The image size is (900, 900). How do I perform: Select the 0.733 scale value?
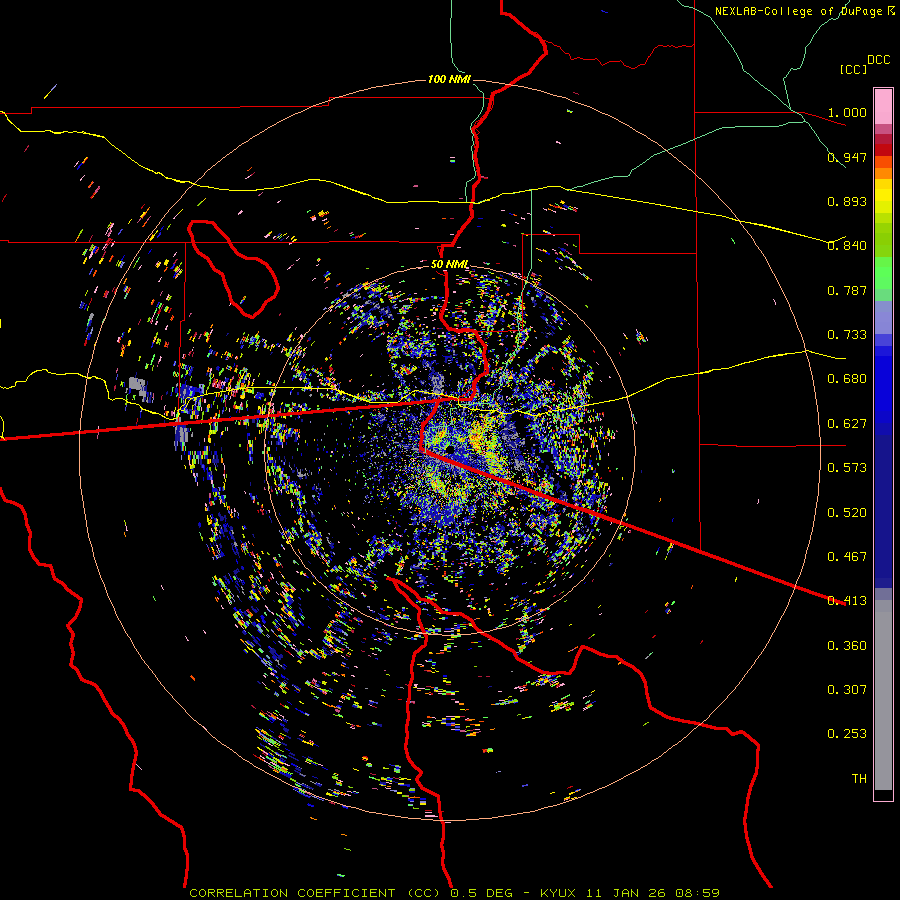tap(847, 334)
